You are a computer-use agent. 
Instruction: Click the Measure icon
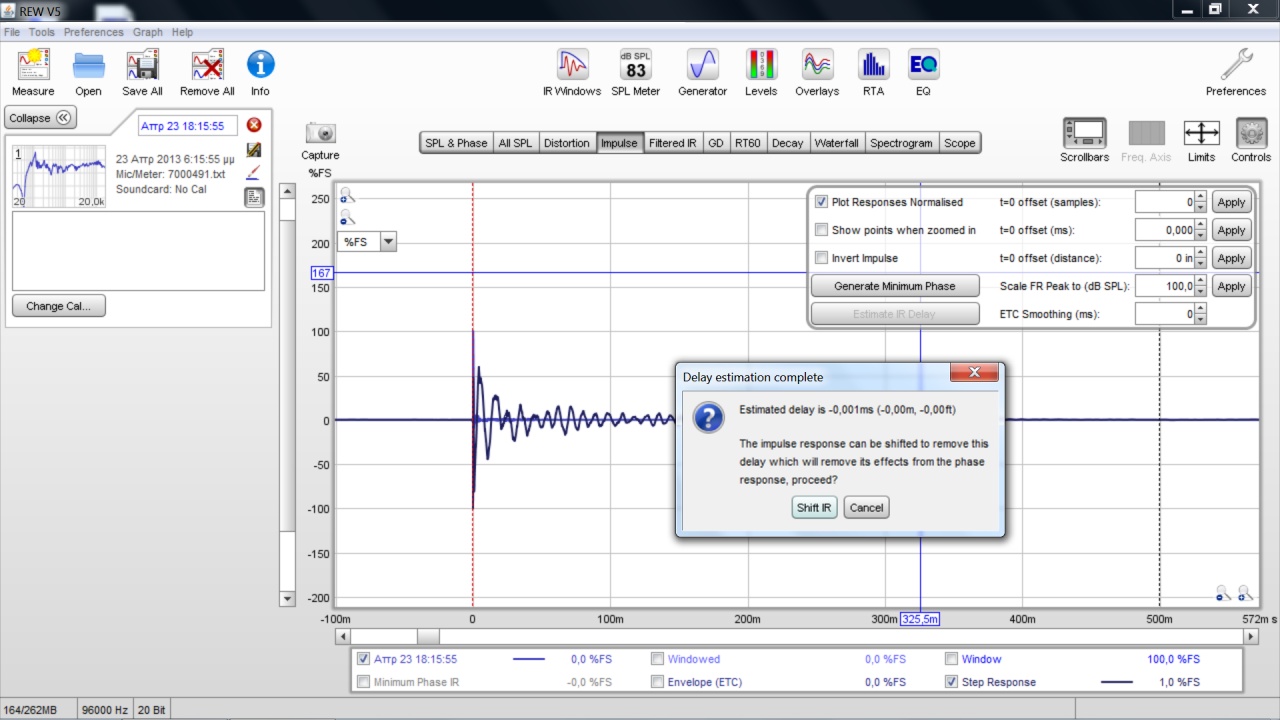(33, 66)
